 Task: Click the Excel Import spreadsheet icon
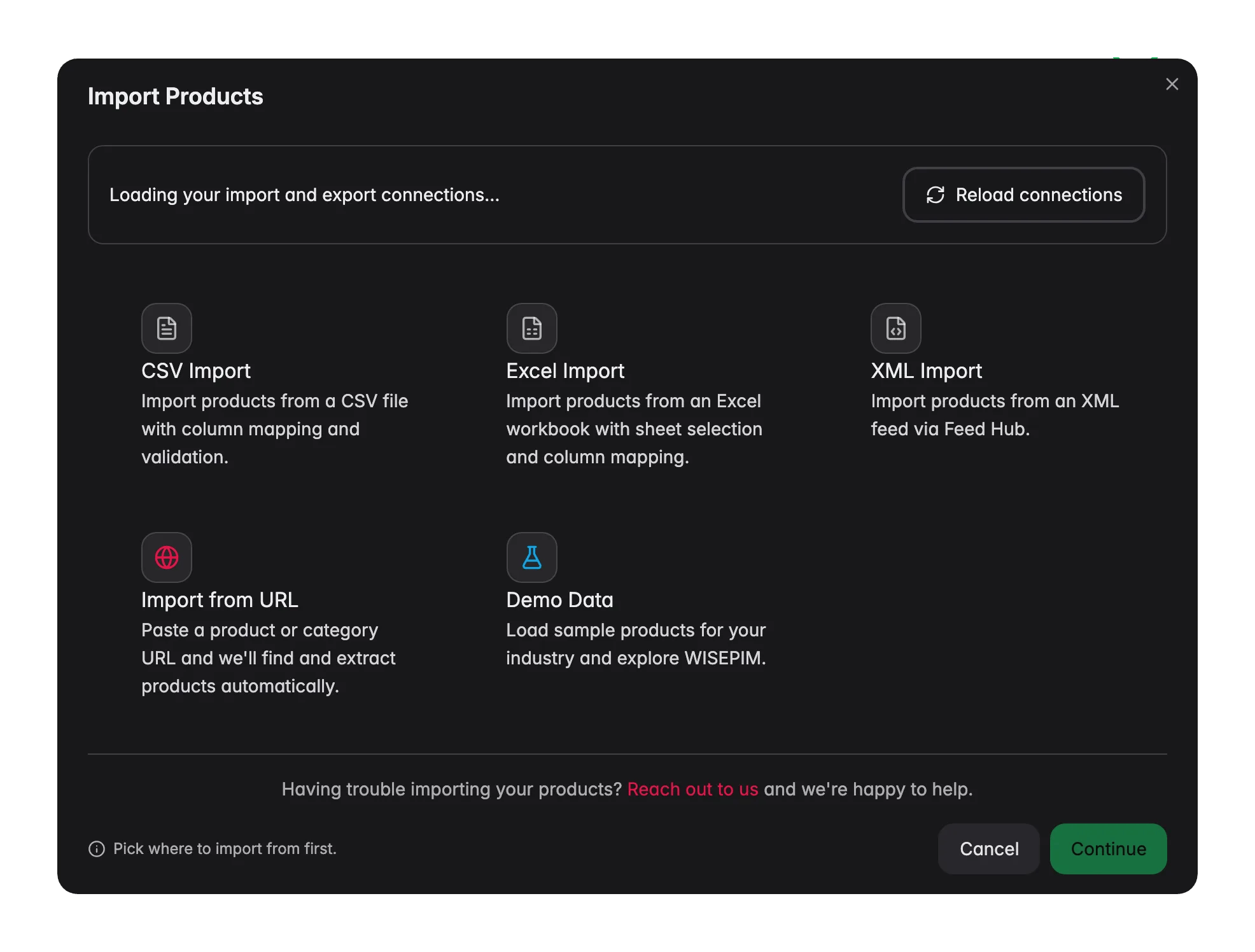coord(532,328)
